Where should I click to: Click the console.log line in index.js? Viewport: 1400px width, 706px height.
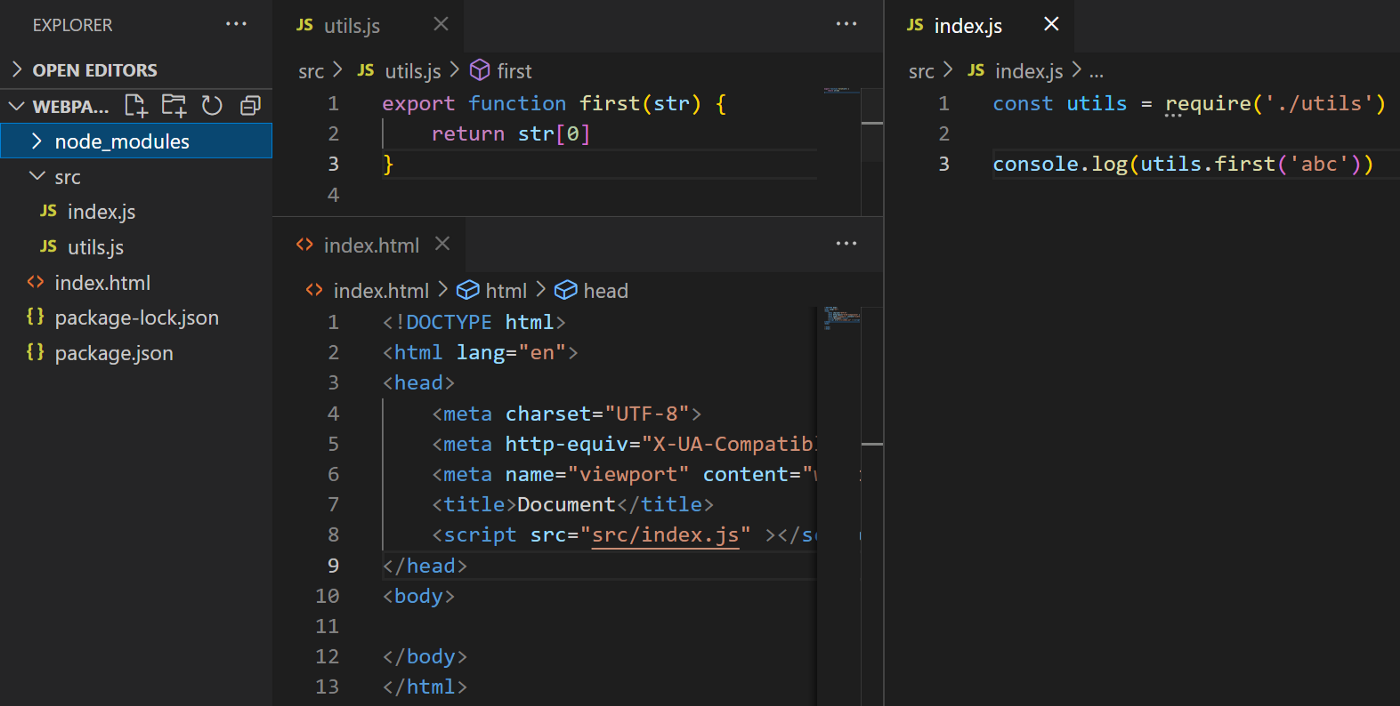1183,163
